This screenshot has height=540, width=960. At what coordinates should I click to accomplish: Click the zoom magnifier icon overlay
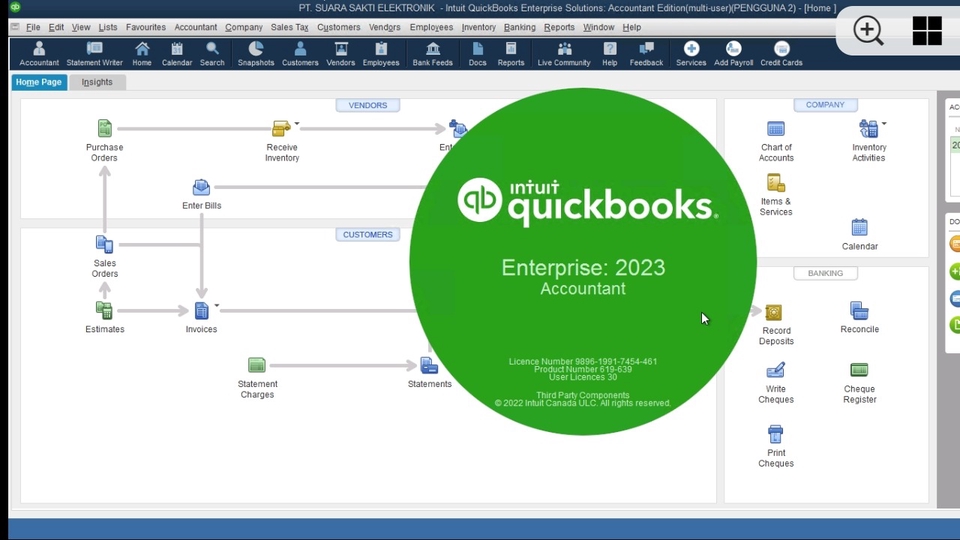pos(868,31)
